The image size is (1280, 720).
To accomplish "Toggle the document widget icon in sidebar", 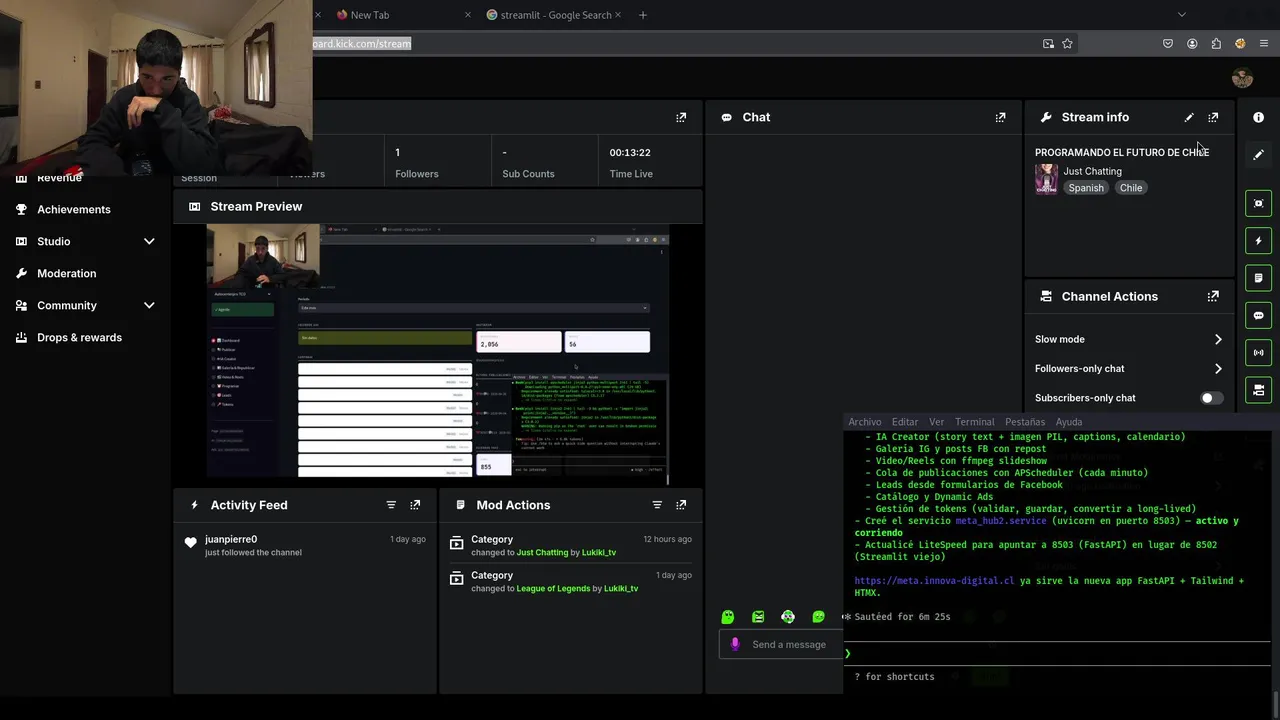I will (1258, 278).
